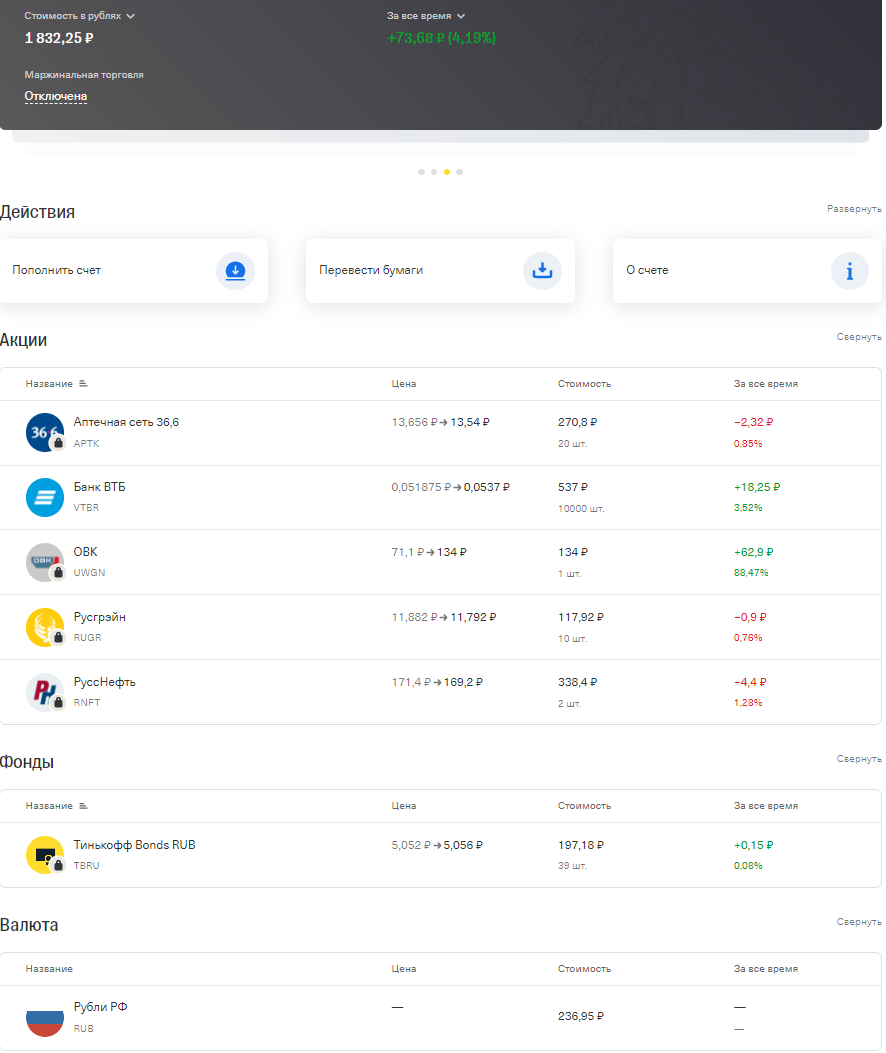Click the −2,32 ₽ loss for Аптечная сеть
This screenshot has height=1053, width=886.
pyautogui.click(x=753, y=422)
